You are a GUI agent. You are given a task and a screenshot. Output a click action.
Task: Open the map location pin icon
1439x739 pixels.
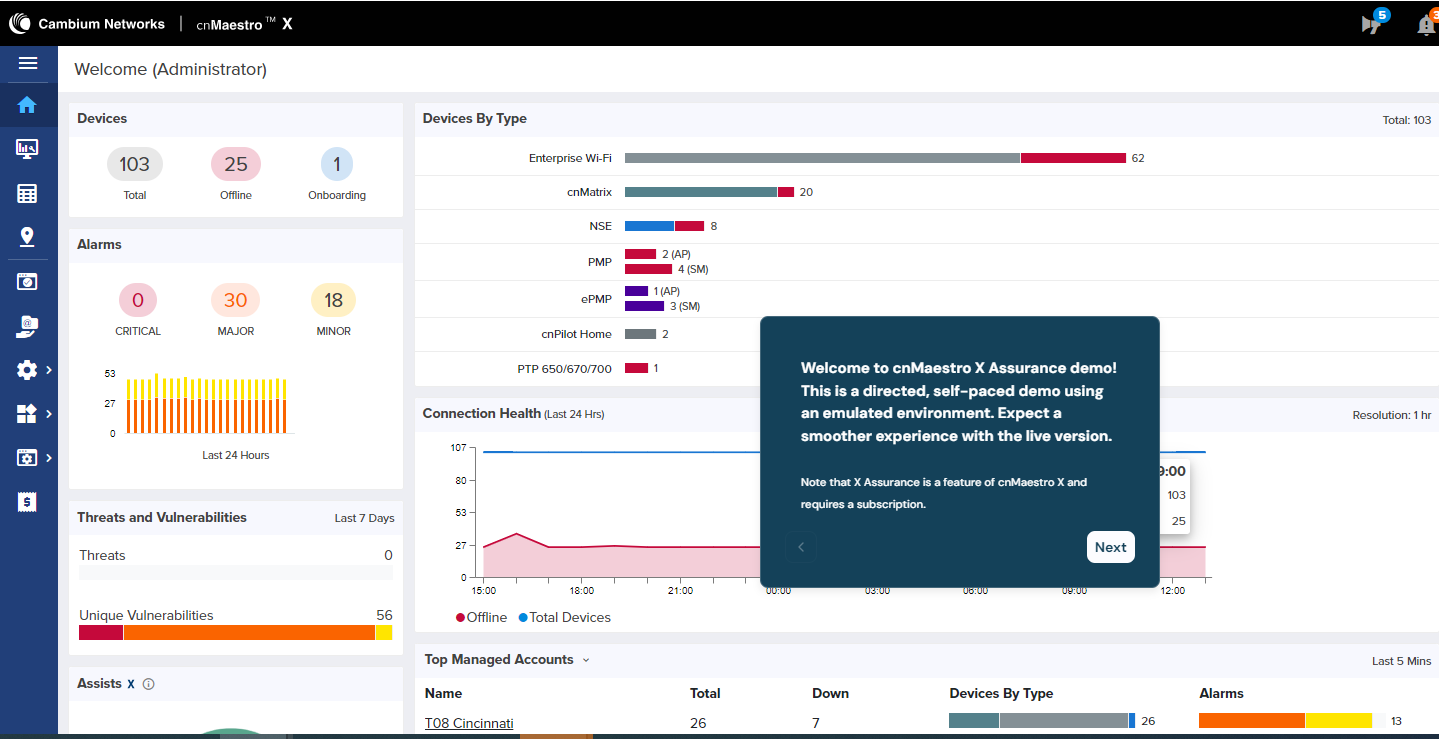(x=27, y=237)
